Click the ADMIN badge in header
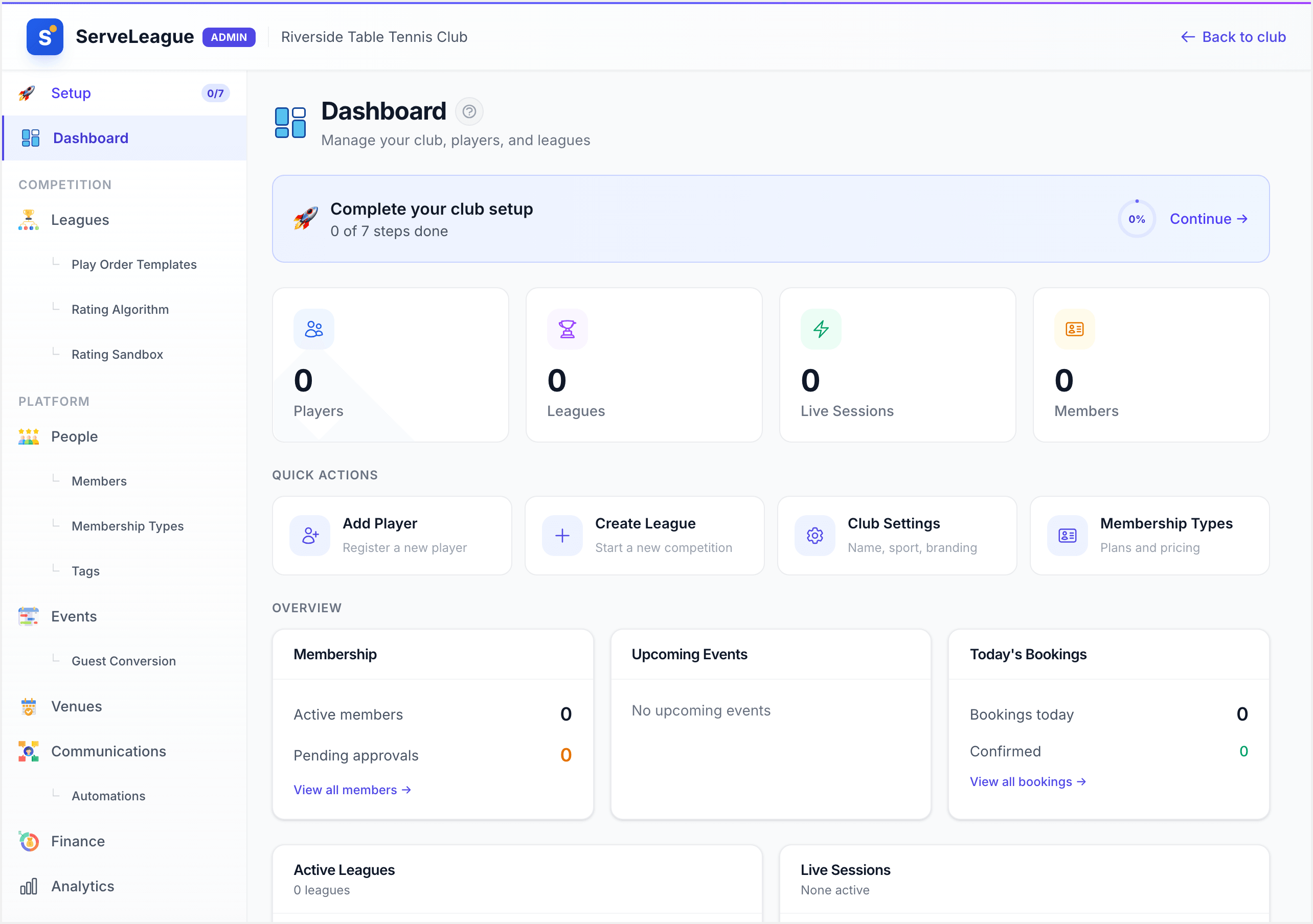 tap(229, 37)
